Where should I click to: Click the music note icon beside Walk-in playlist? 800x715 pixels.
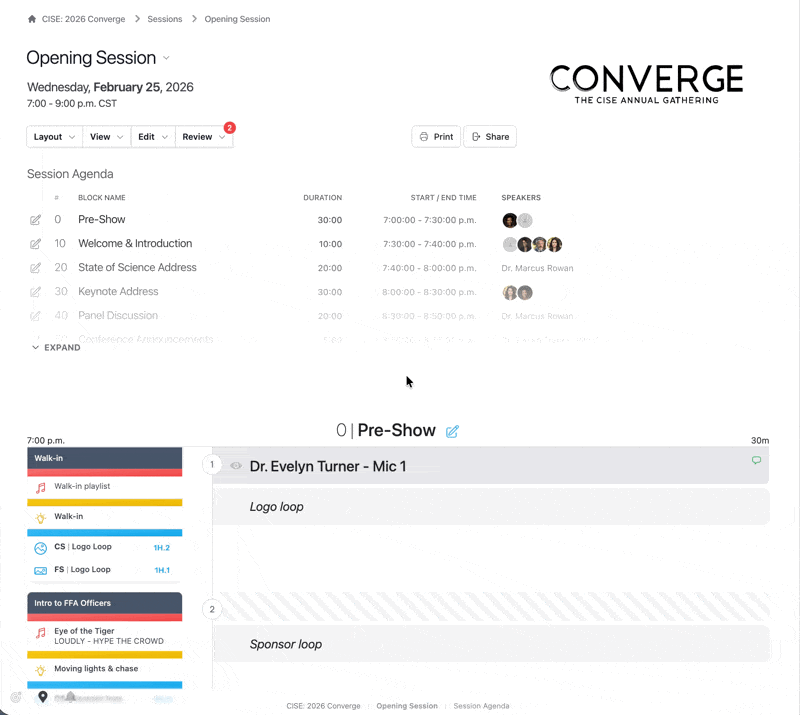point(40,488)
